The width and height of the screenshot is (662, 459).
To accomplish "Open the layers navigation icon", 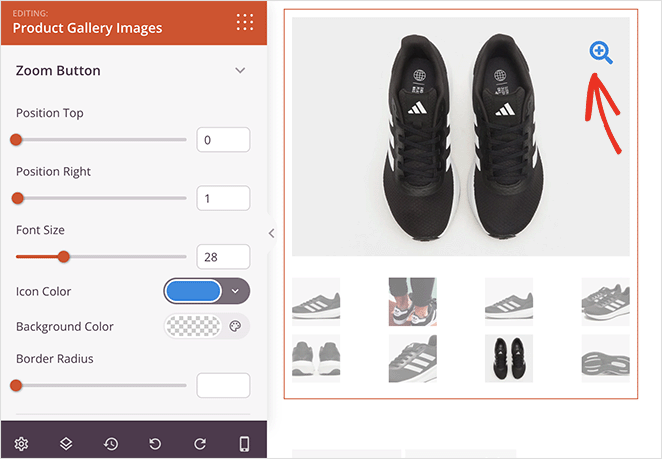I will (66, 444).
